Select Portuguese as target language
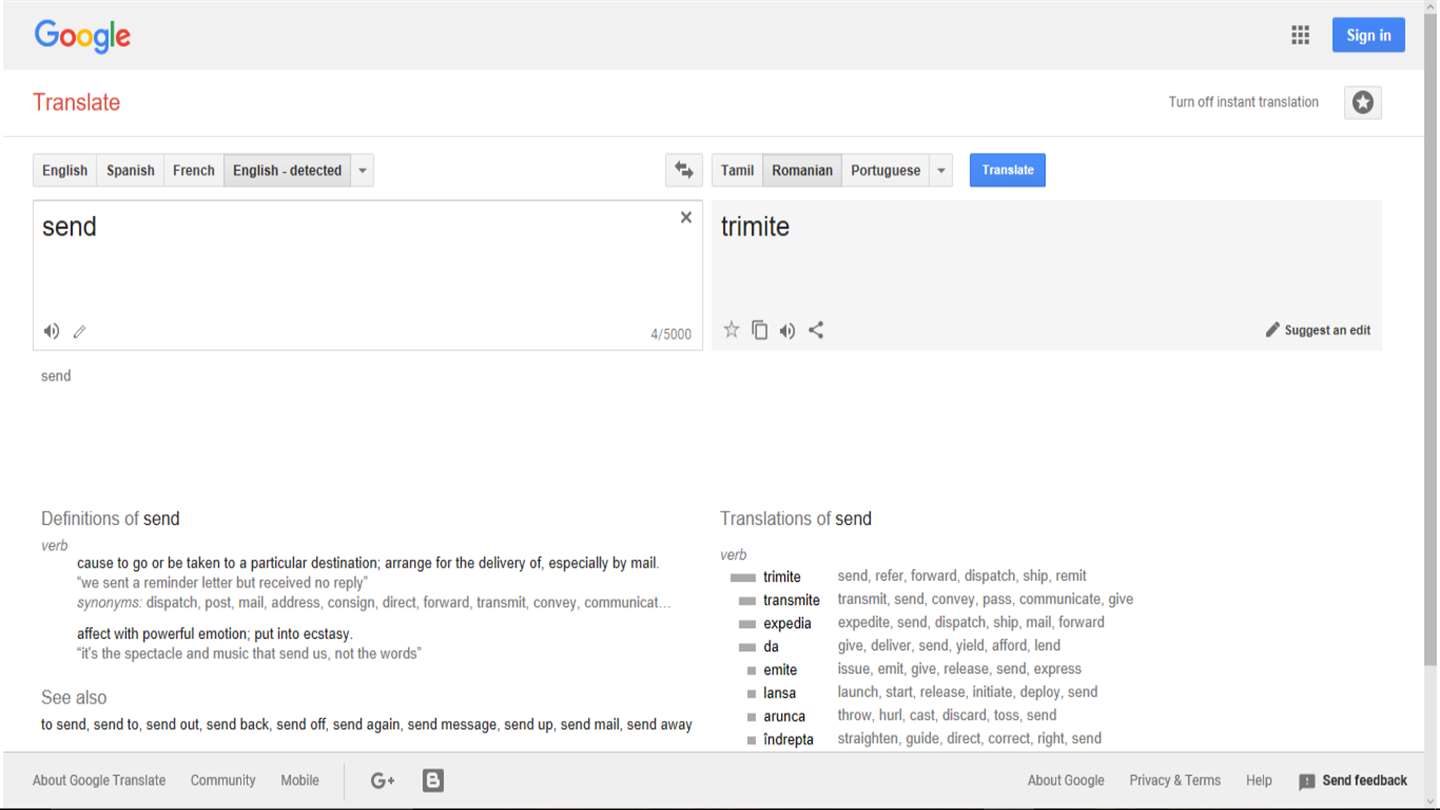Screen dimensions: 1440x810 885,170
